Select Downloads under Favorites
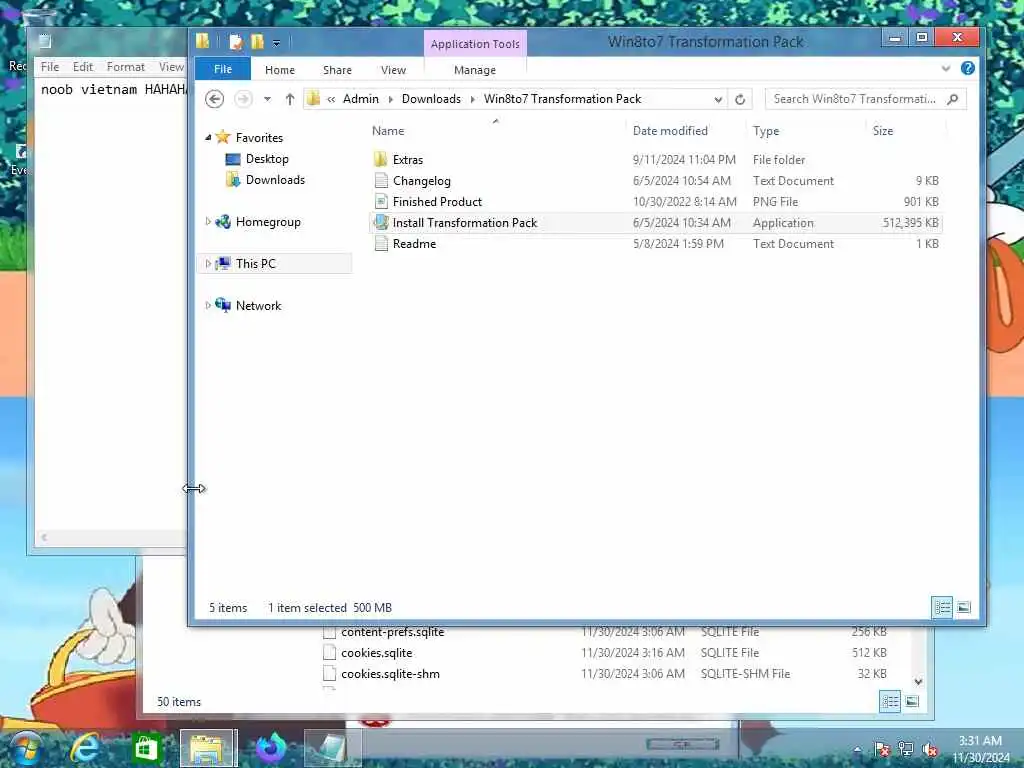Image resolution: width=1024 pixels, height=768 pixels. point(275,180)
